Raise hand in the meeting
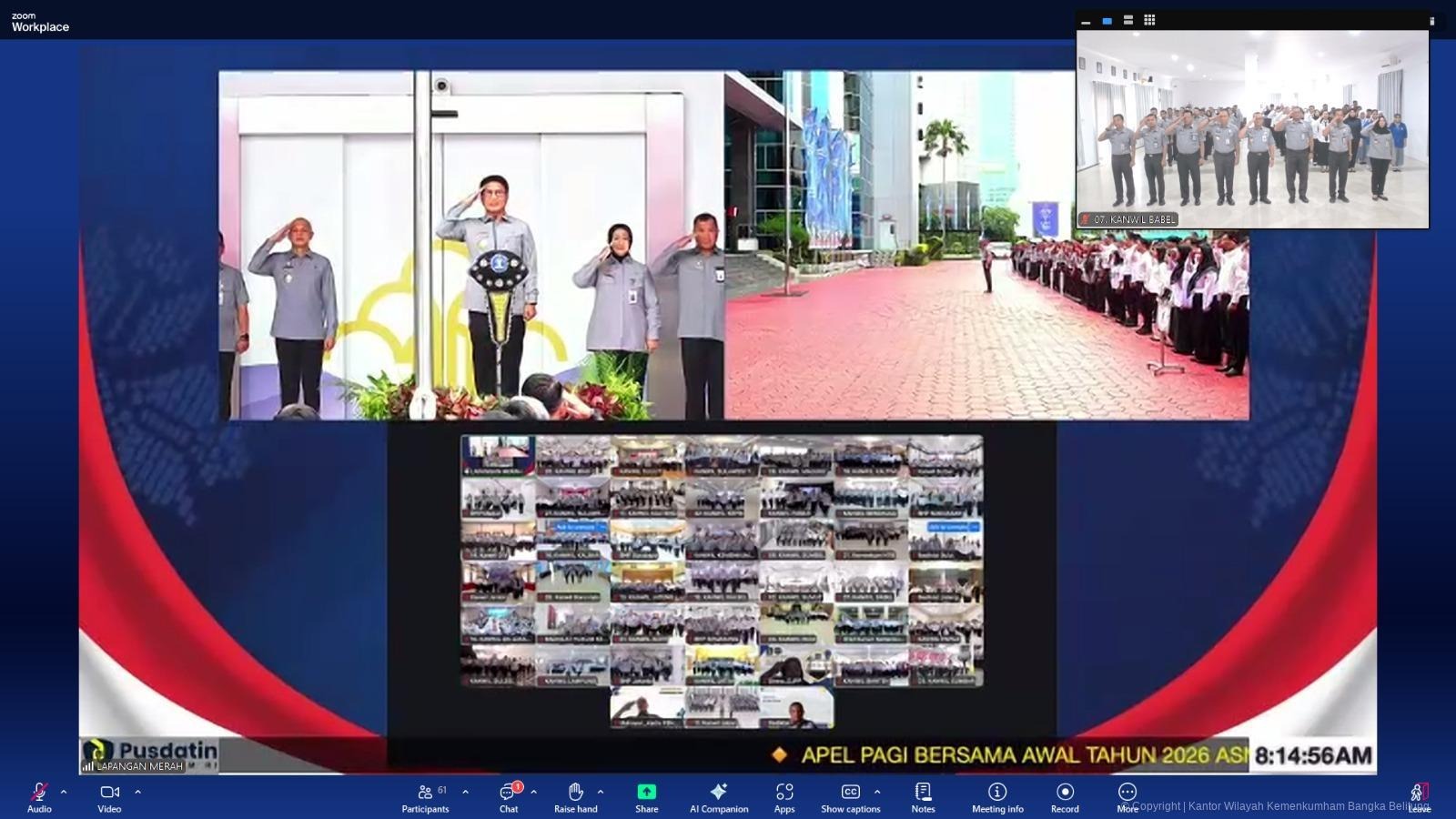Image resolution: width=1456 pixels, height=819 pixels. [575, 793]
